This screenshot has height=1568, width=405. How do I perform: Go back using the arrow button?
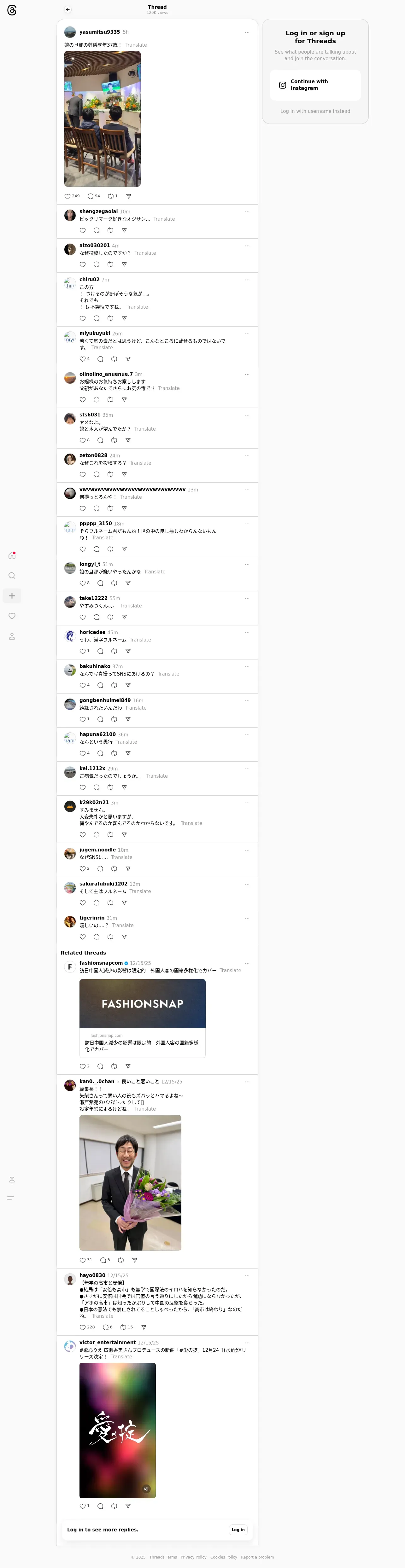(x=67, y=10)
